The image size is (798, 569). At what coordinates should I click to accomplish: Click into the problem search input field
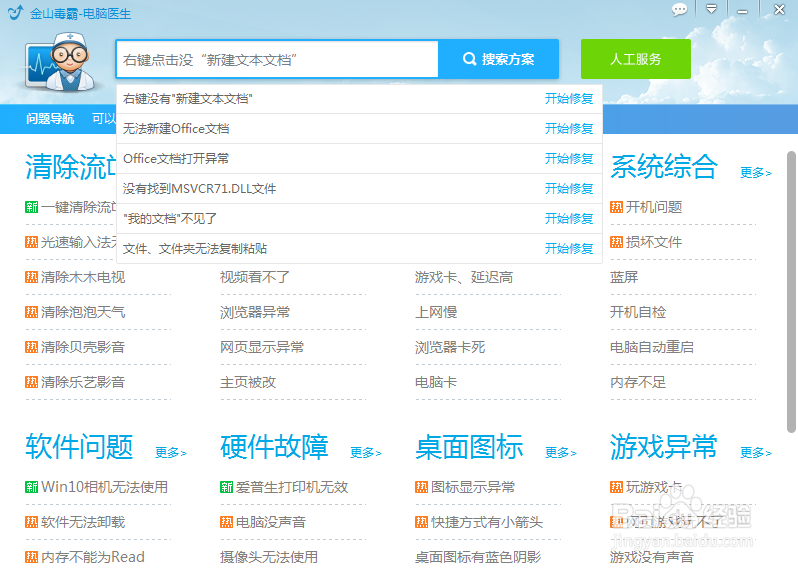pyautogui.click(x=277, y=60)
